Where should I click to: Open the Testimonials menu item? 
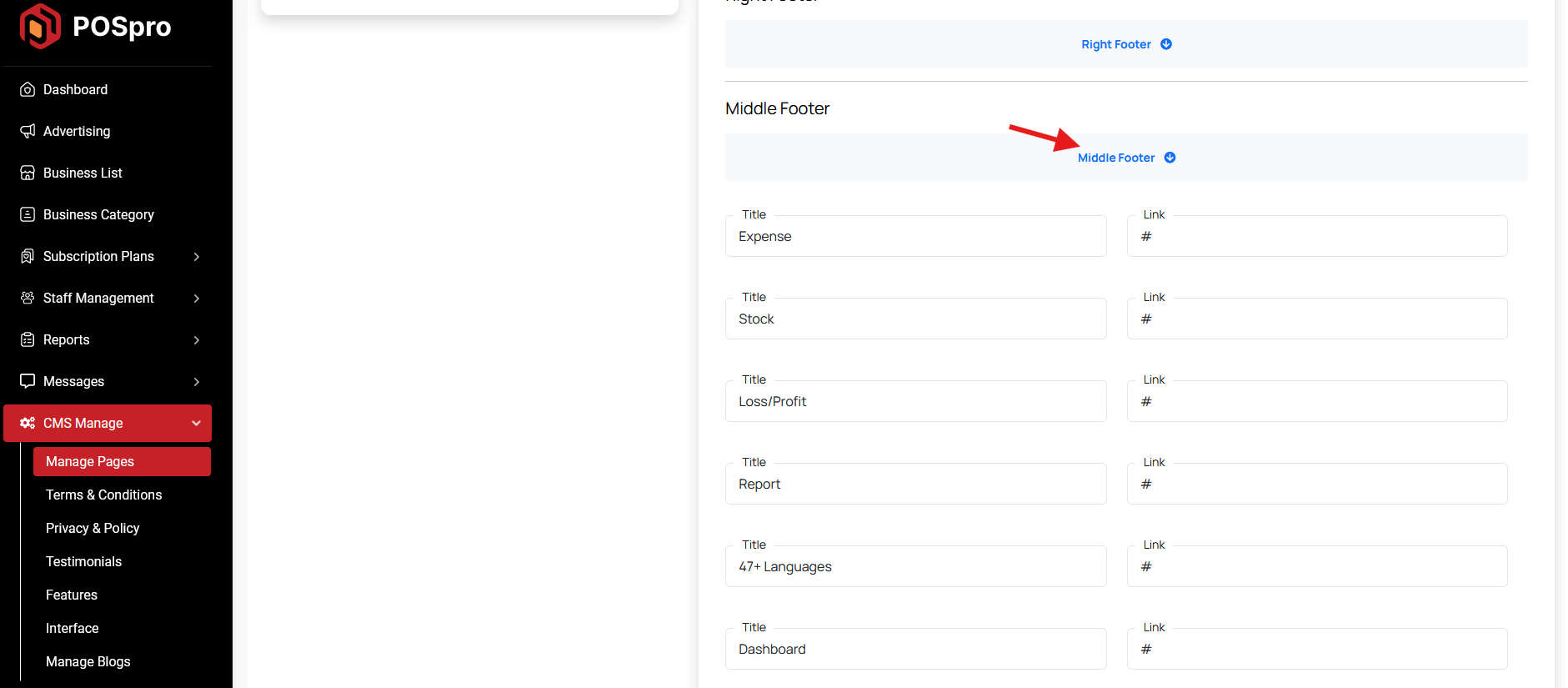83,562
